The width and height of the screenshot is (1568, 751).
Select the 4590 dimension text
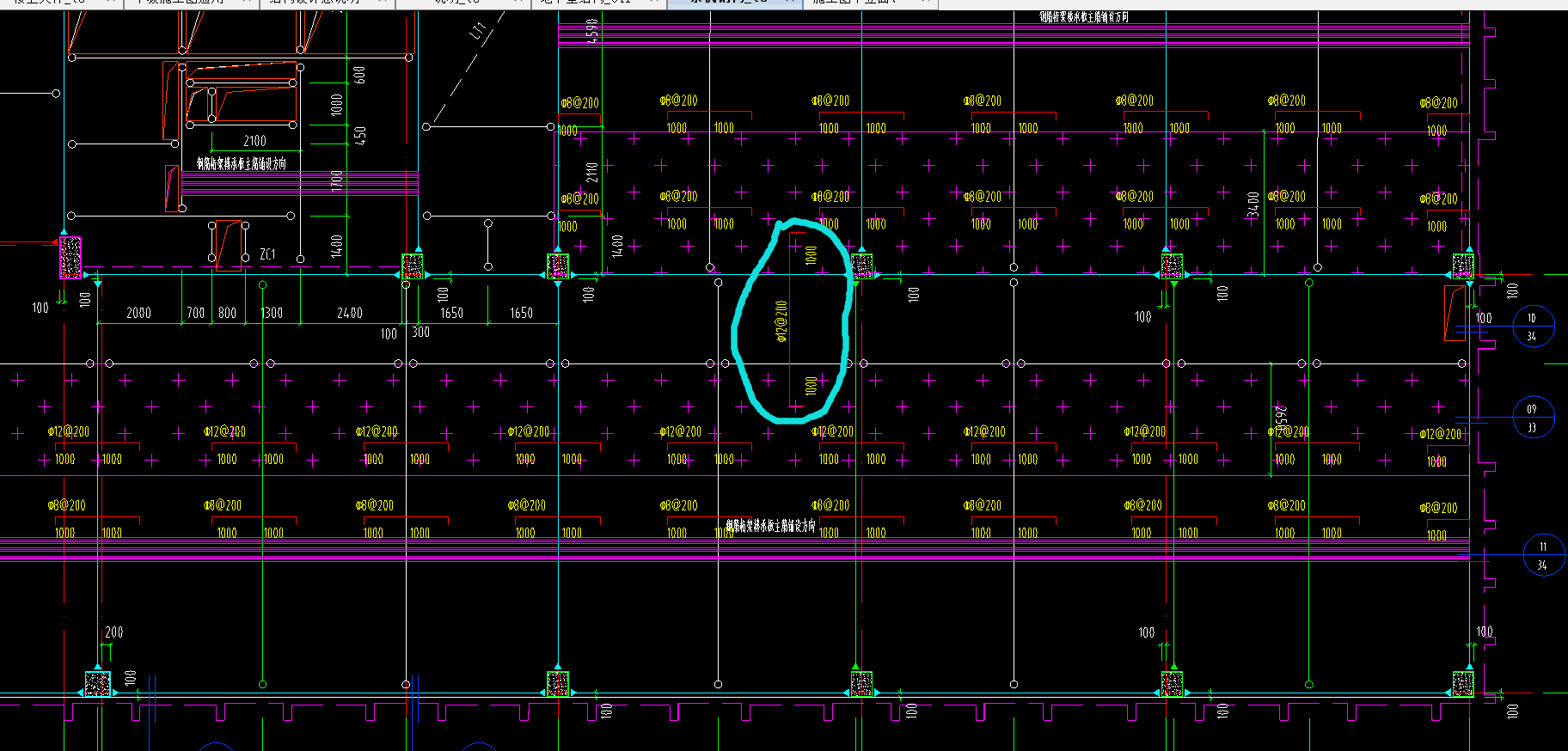(591, 31)
